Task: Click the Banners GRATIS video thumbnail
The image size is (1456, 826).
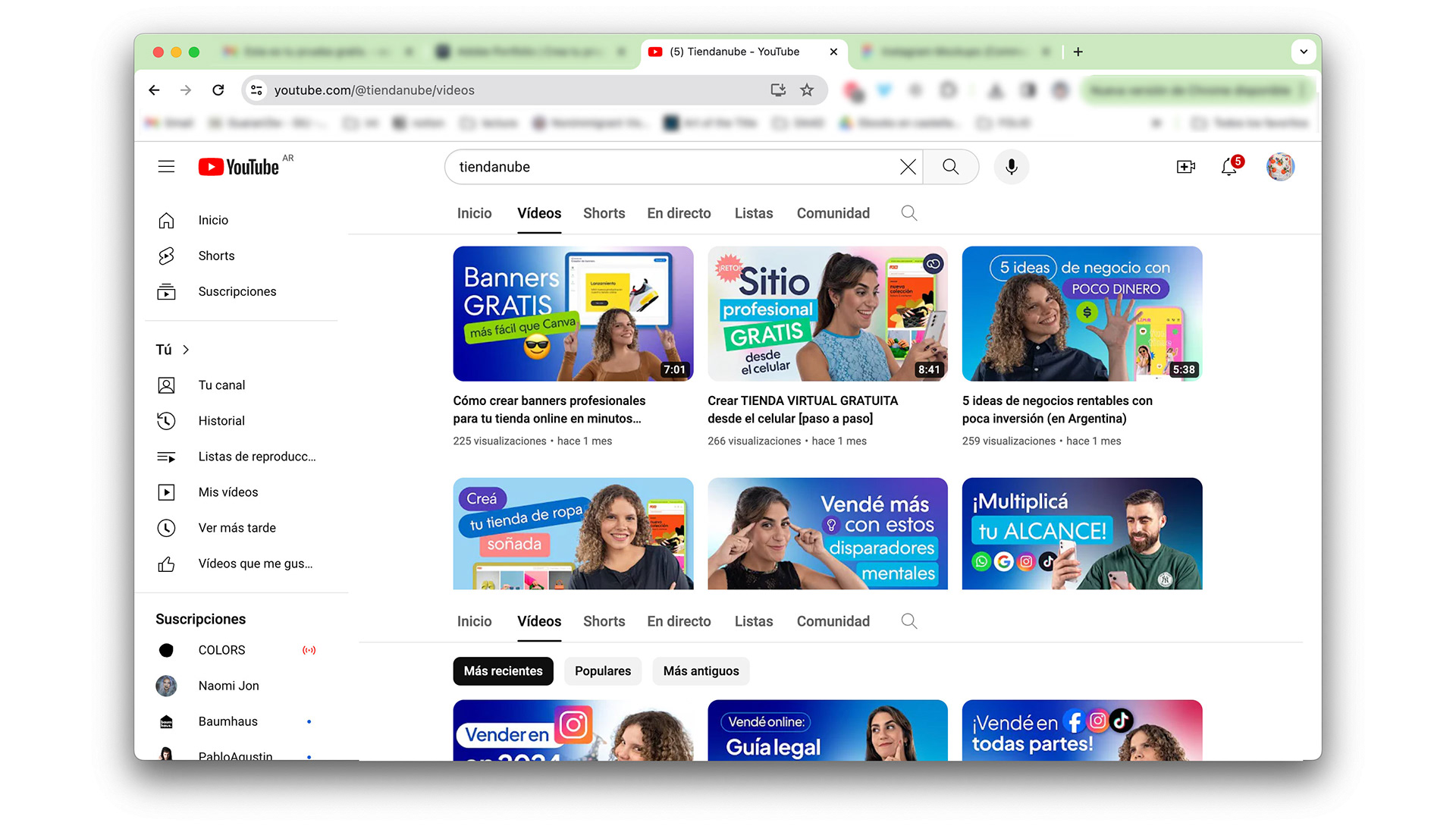Action: [573, 313]
